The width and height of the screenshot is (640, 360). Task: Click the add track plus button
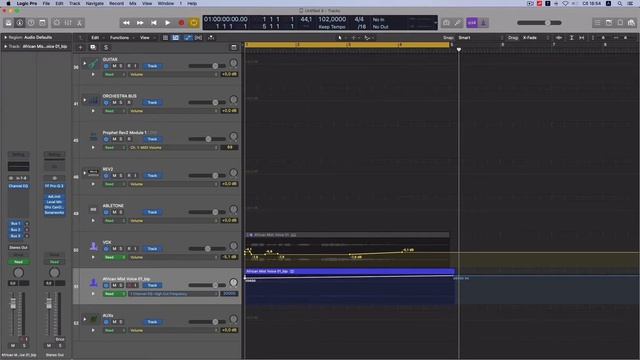click(x=80, y=47)
